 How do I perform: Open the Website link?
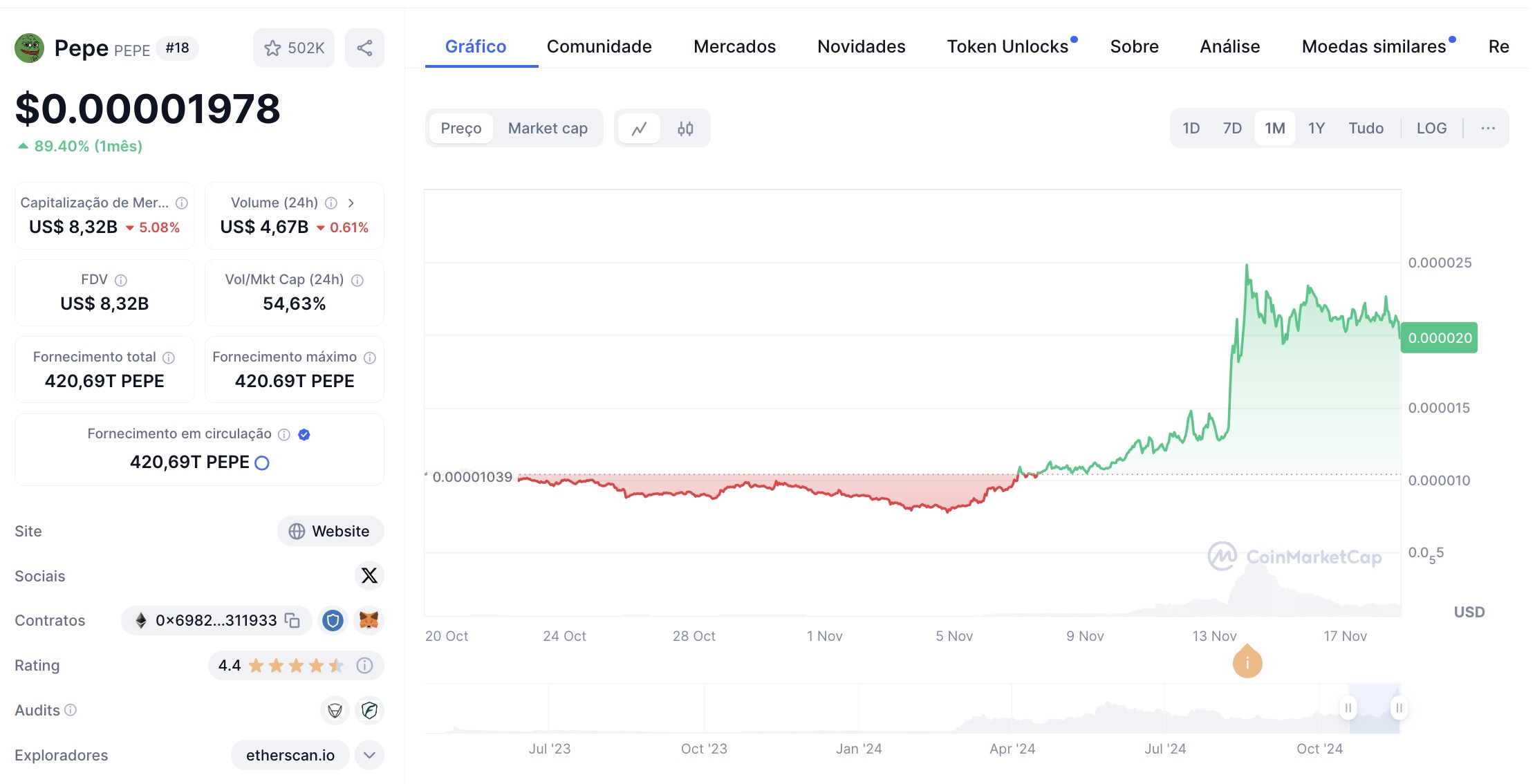331,531
